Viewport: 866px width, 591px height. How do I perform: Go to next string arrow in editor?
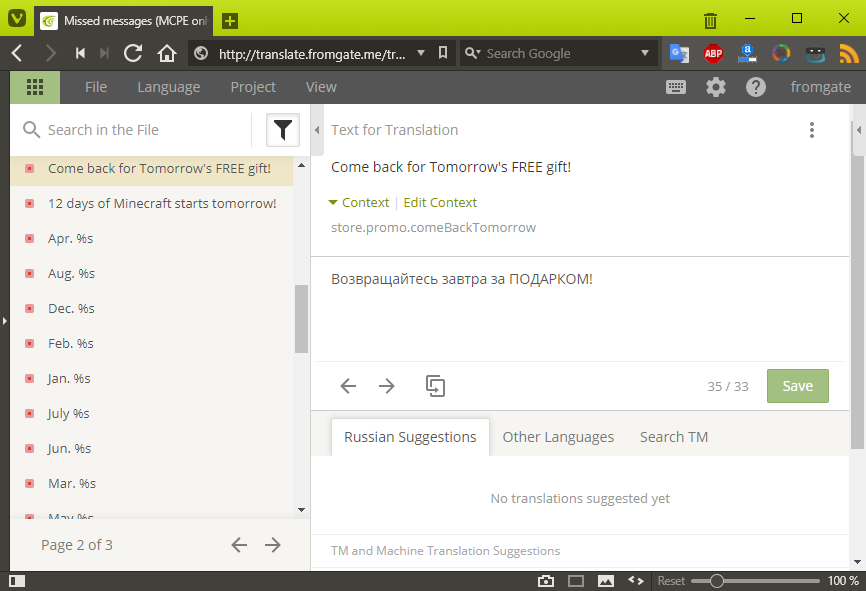tap(387, 386)
